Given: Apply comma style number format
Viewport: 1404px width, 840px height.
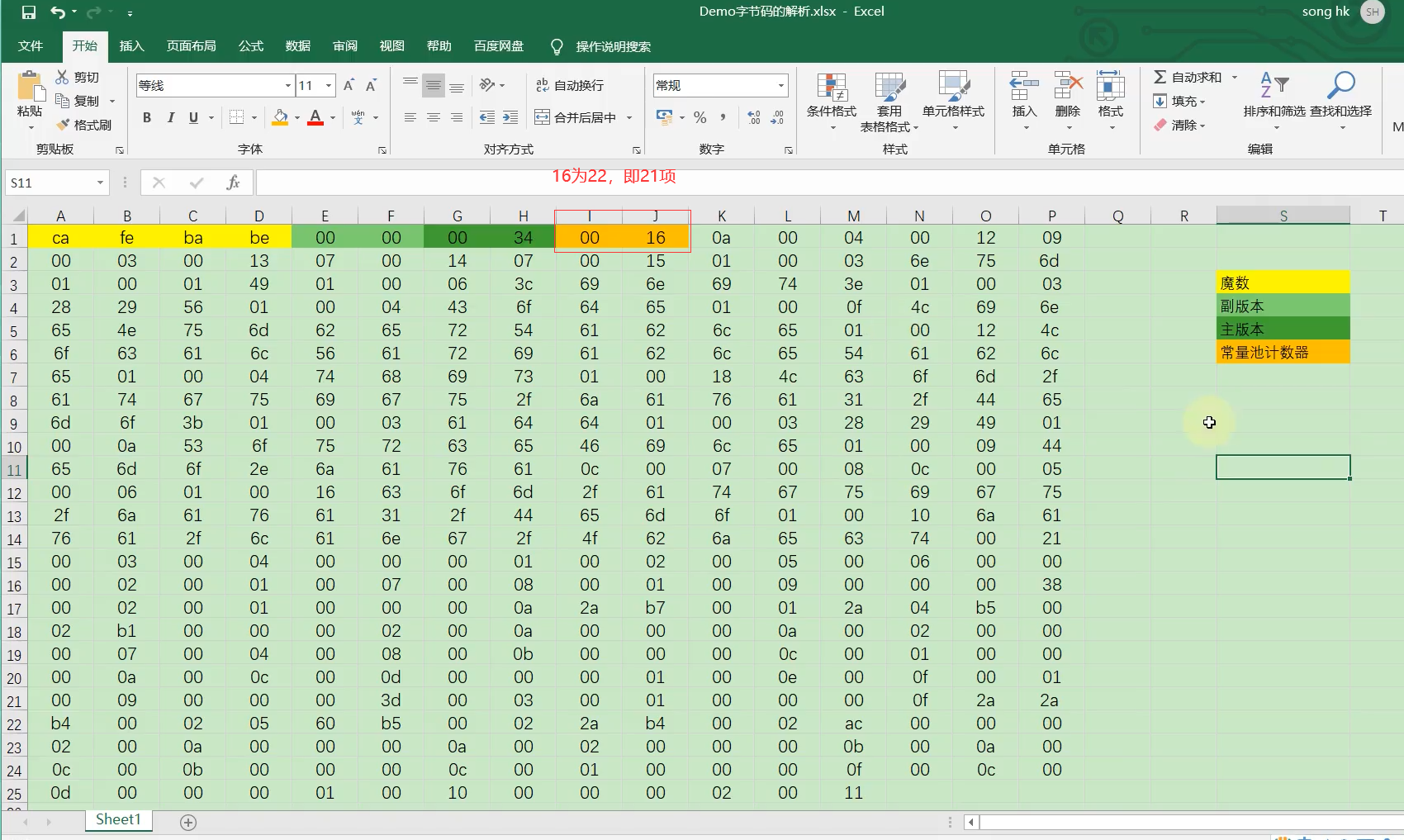Looking at the screenshot, I should coord(723,117).
